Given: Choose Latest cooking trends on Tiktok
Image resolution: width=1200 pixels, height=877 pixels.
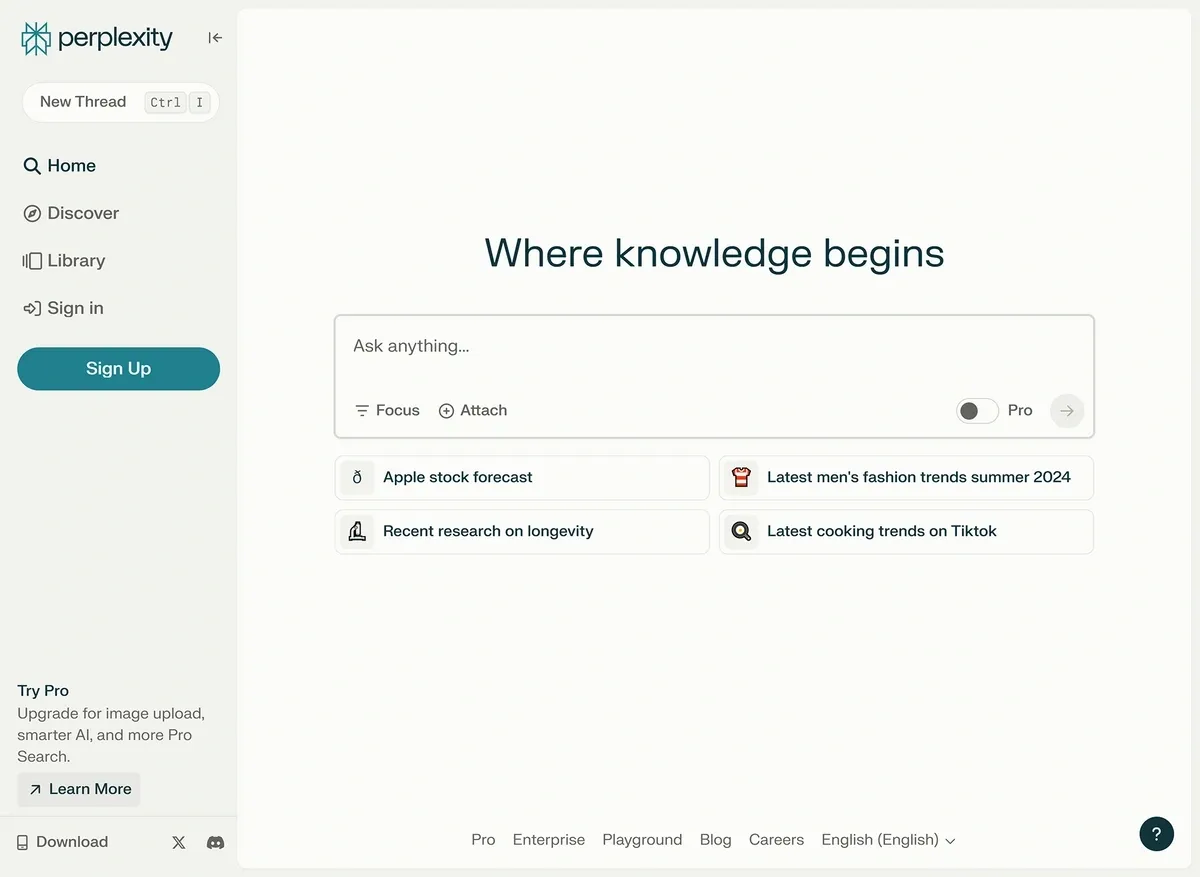Looking at the screenshot, I should click(x=906, y=532).
